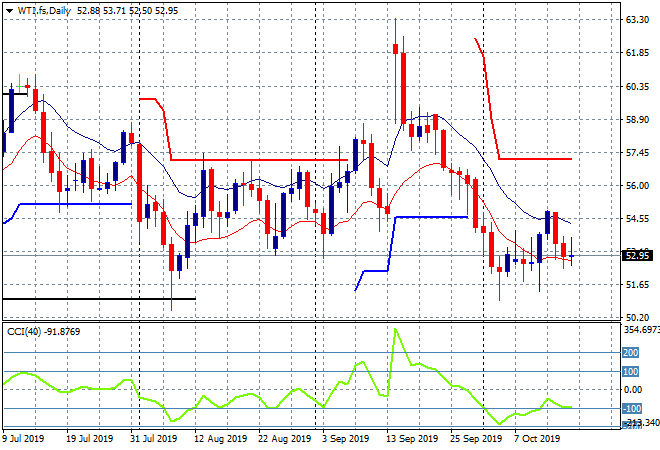Image resolution: width=660 pixels, height=450 pixels.
Task: Click the green candle near 9 Jul at top left
Action: pyautogui.click(x=19, y=86)
